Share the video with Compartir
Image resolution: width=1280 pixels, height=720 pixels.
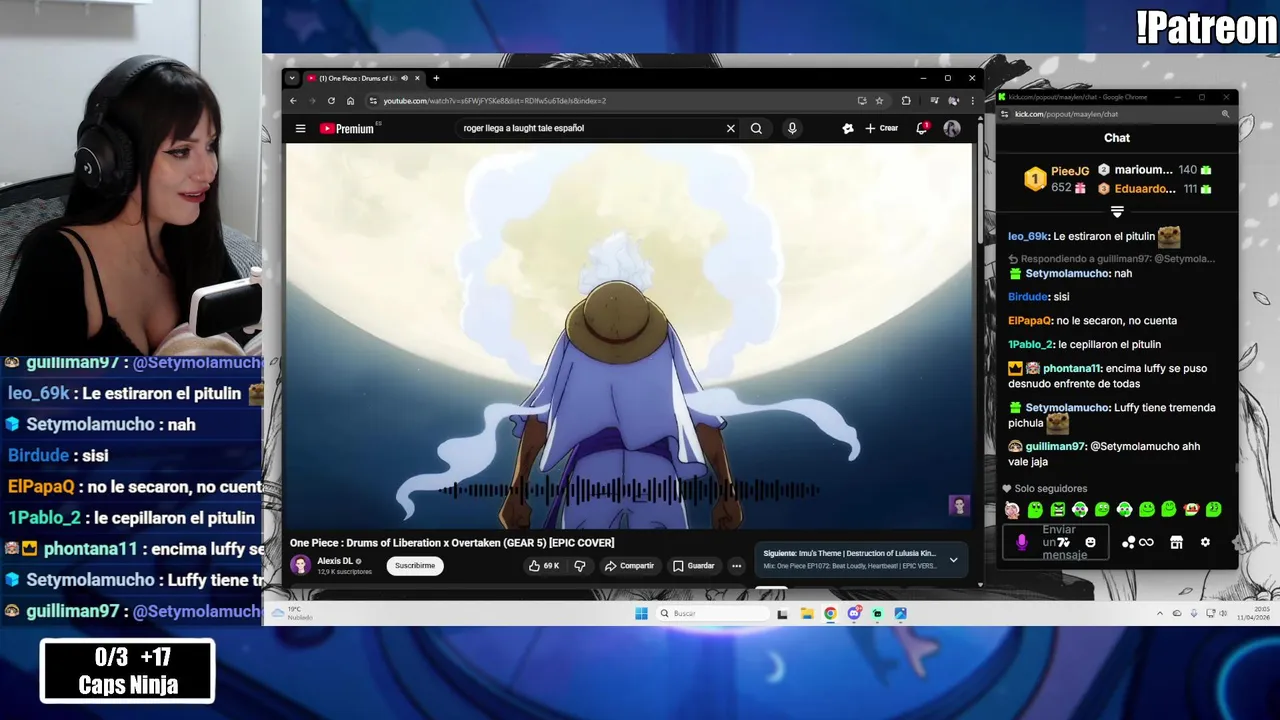click(629, 566)
